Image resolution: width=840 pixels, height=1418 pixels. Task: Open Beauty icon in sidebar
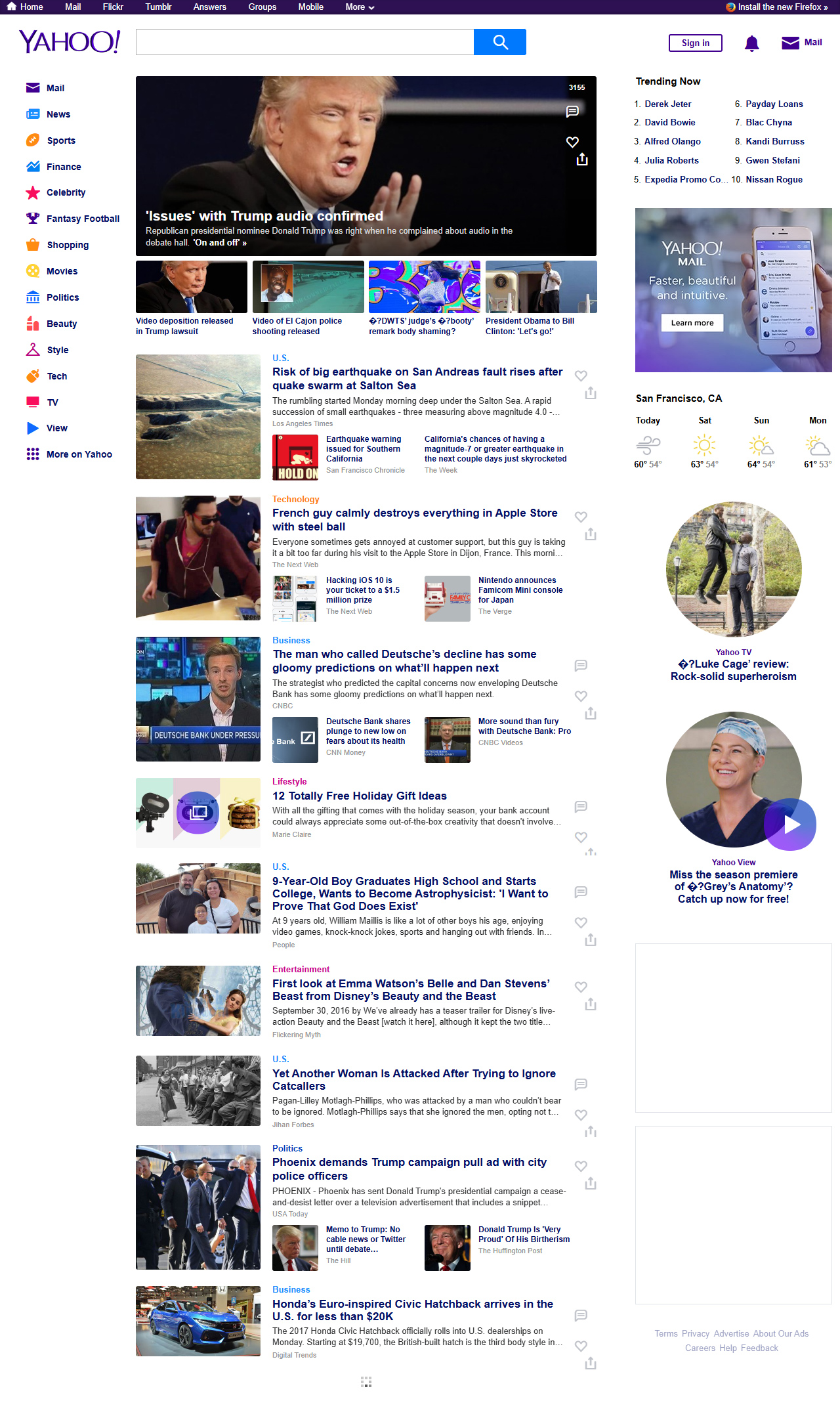pyautogui.click(x=33, y=324)
